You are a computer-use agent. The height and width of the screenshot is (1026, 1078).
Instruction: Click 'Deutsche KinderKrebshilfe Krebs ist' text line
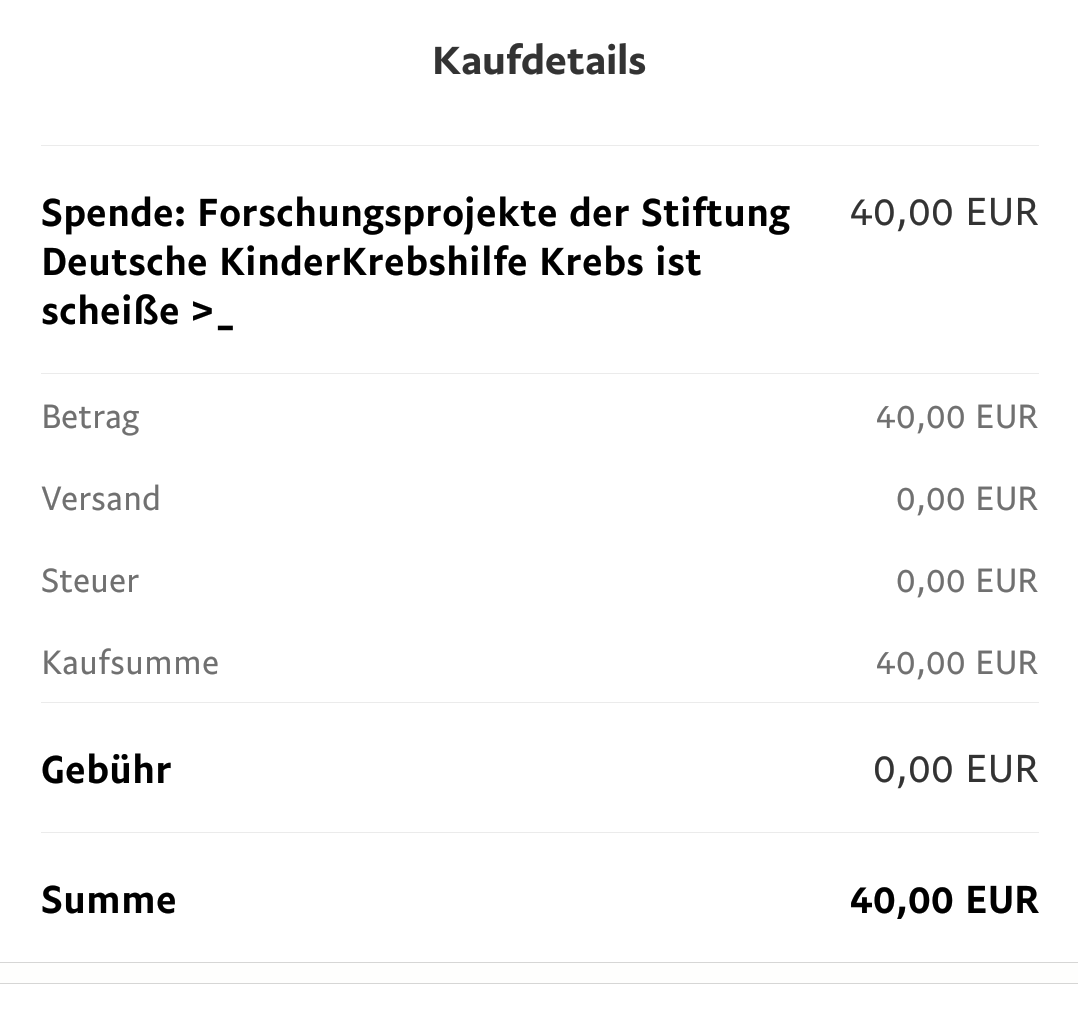tap(371, 262)
